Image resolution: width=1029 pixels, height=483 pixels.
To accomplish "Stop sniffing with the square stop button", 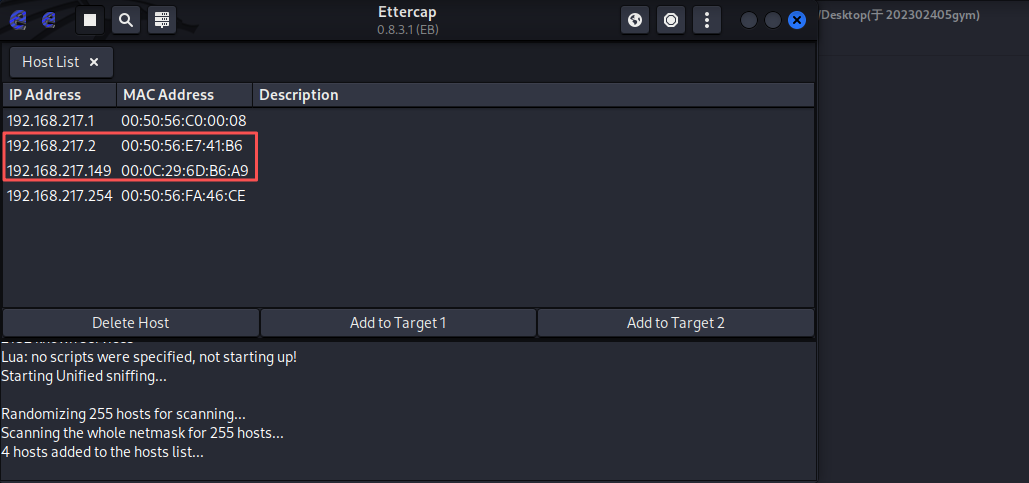I will click(90, 19).
